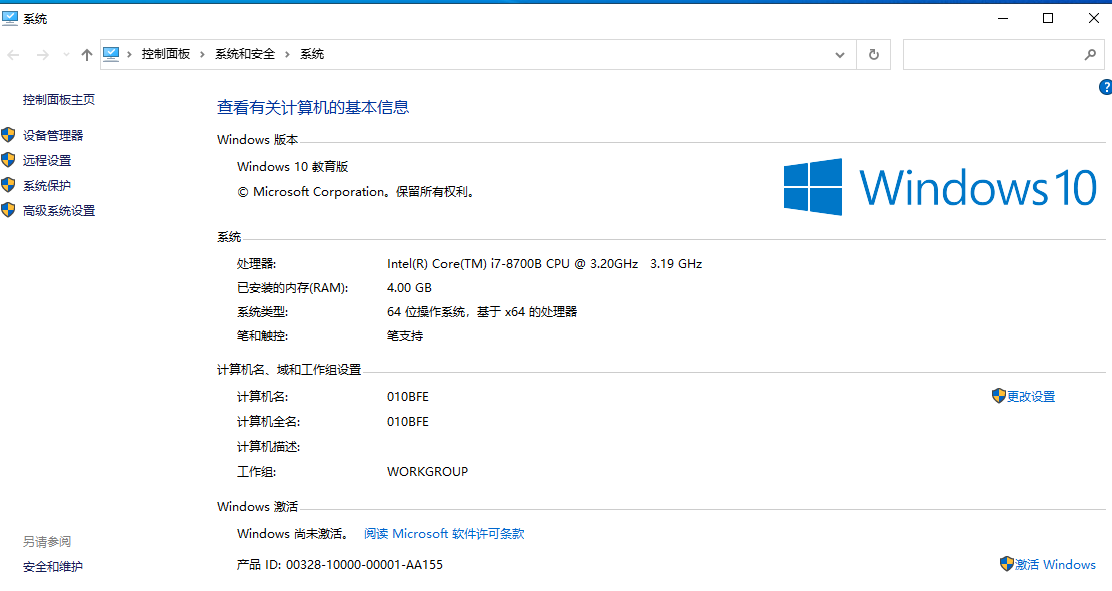1112x591 pixels.
Task: Expand the chevron after 控制面板 breadcrumb
Action: (202, 54)
